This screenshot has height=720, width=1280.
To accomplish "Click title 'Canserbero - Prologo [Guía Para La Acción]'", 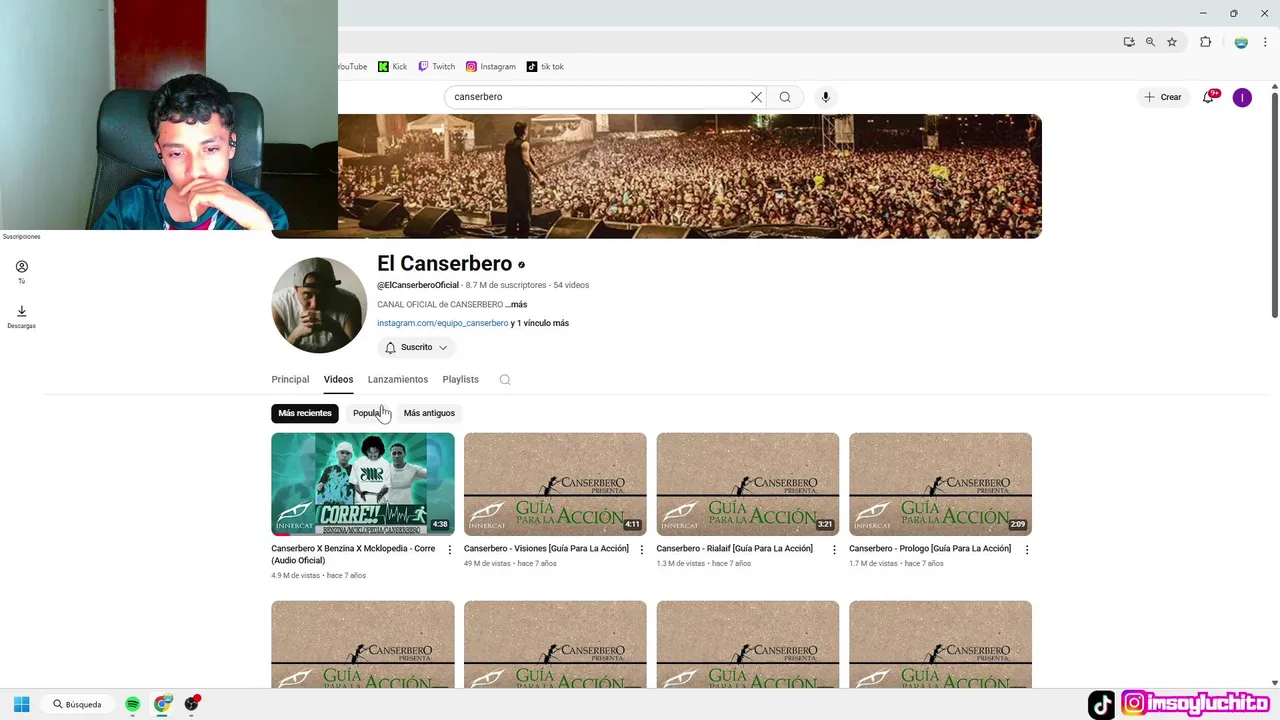I will 930,549.
